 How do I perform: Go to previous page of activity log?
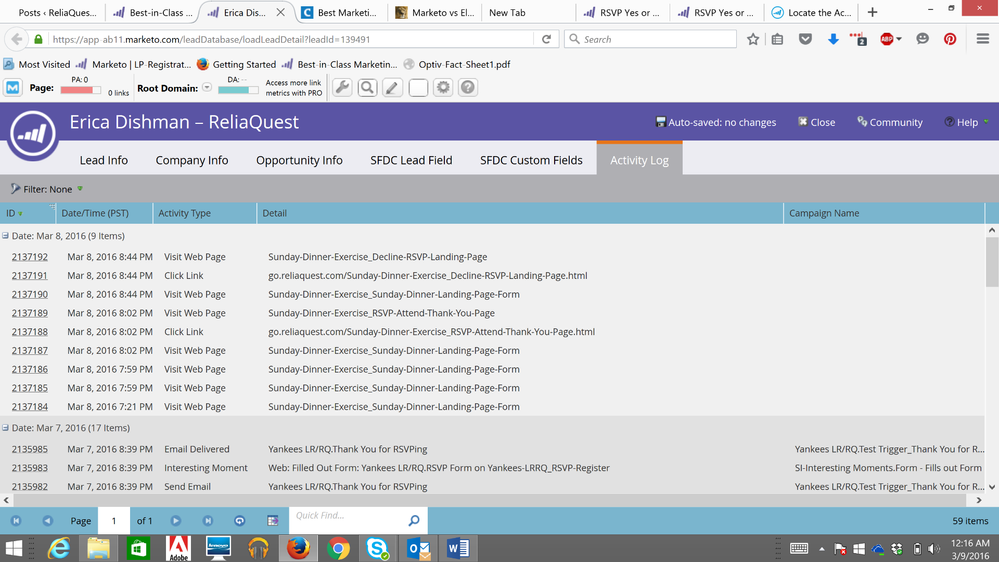coord(48,521)
